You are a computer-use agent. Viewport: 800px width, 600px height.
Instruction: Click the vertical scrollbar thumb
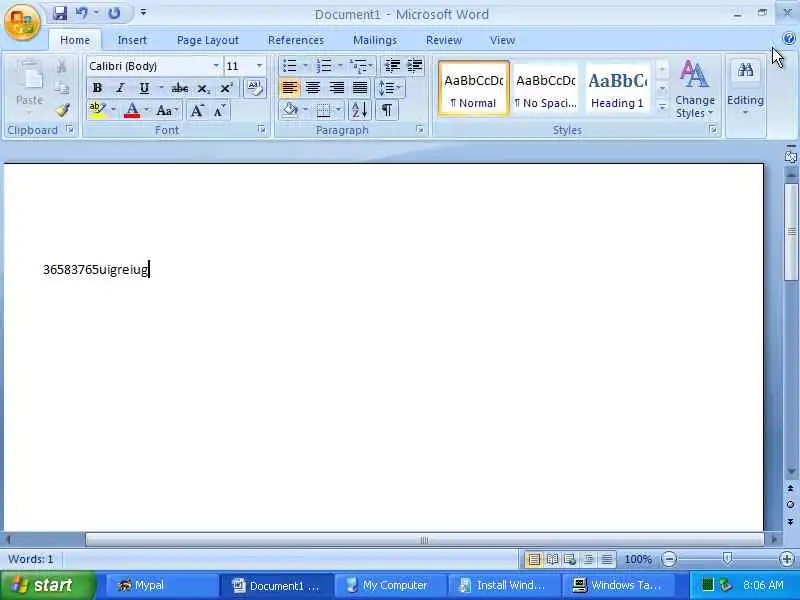point(791,232)
